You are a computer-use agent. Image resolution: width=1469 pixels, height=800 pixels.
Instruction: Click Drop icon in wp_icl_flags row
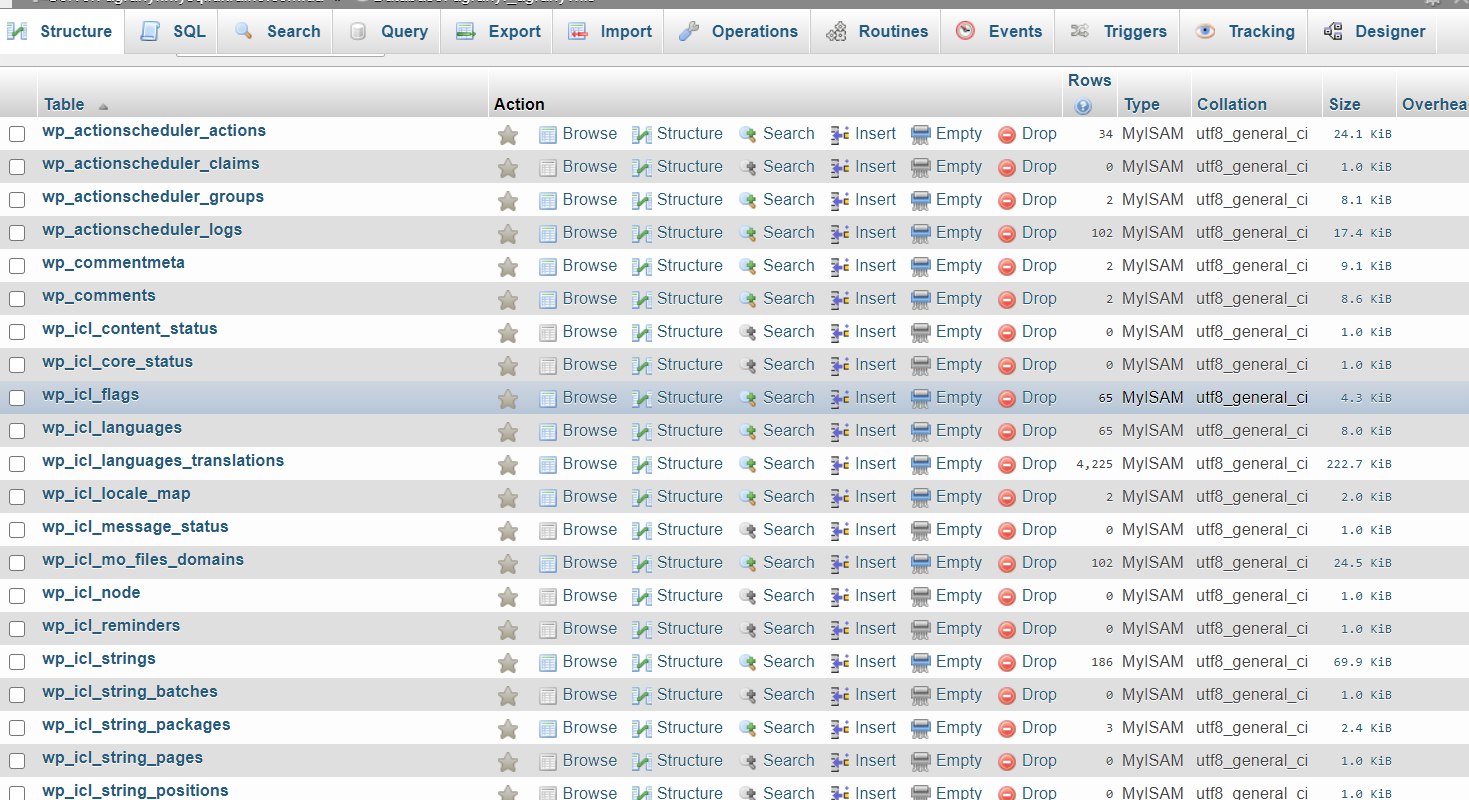click(x=1007, y=399)
